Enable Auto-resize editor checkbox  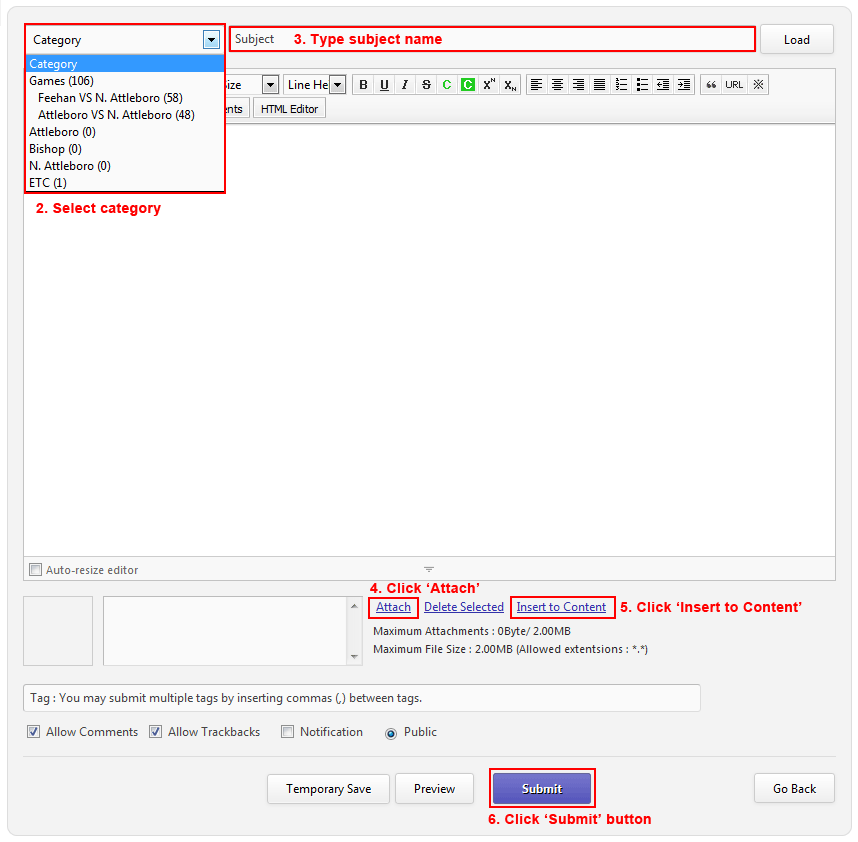(x=36, y=570)
